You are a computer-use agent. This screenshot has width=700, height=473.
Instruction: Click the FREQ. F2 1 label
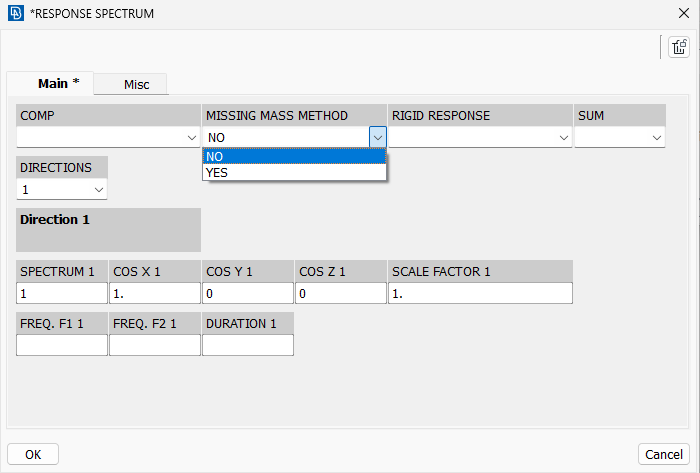(145, 323)
